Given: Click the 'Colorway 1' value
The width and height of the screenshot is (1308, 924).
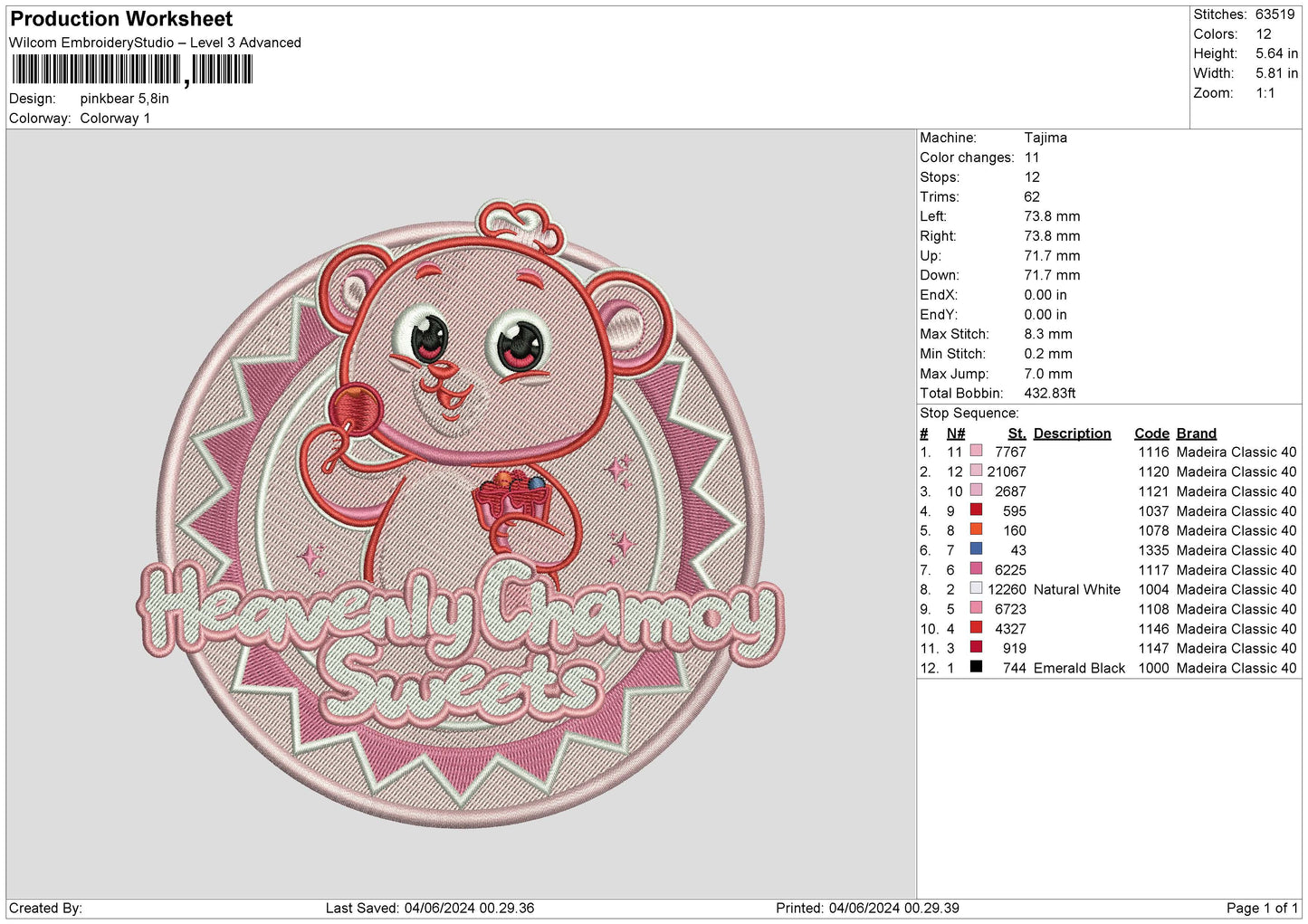Looking at the screenshot, I should point(115,119).
